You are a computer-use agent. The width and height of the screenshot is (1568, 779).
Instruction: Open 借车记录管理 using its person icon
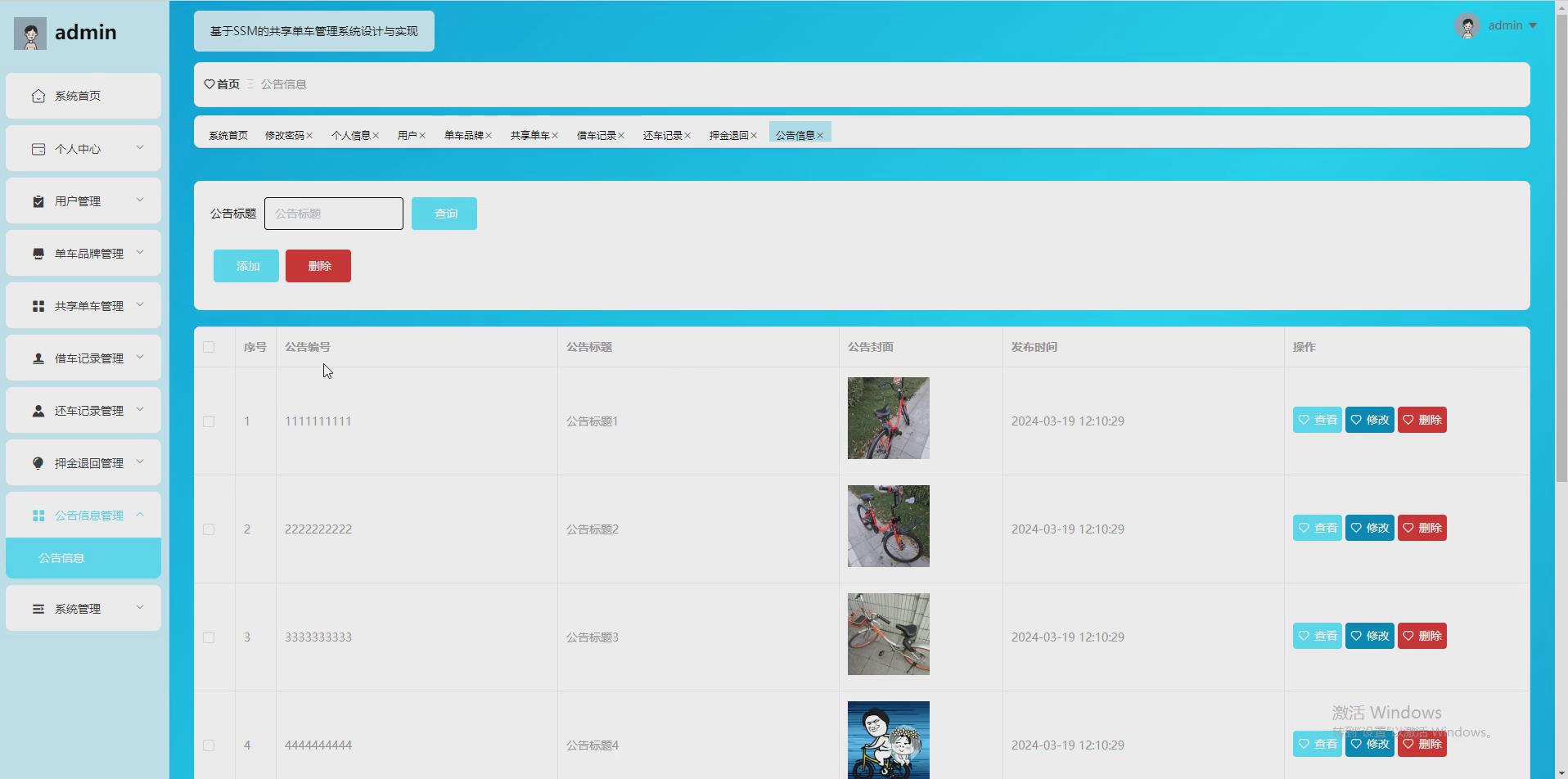[x=38, y=358]
